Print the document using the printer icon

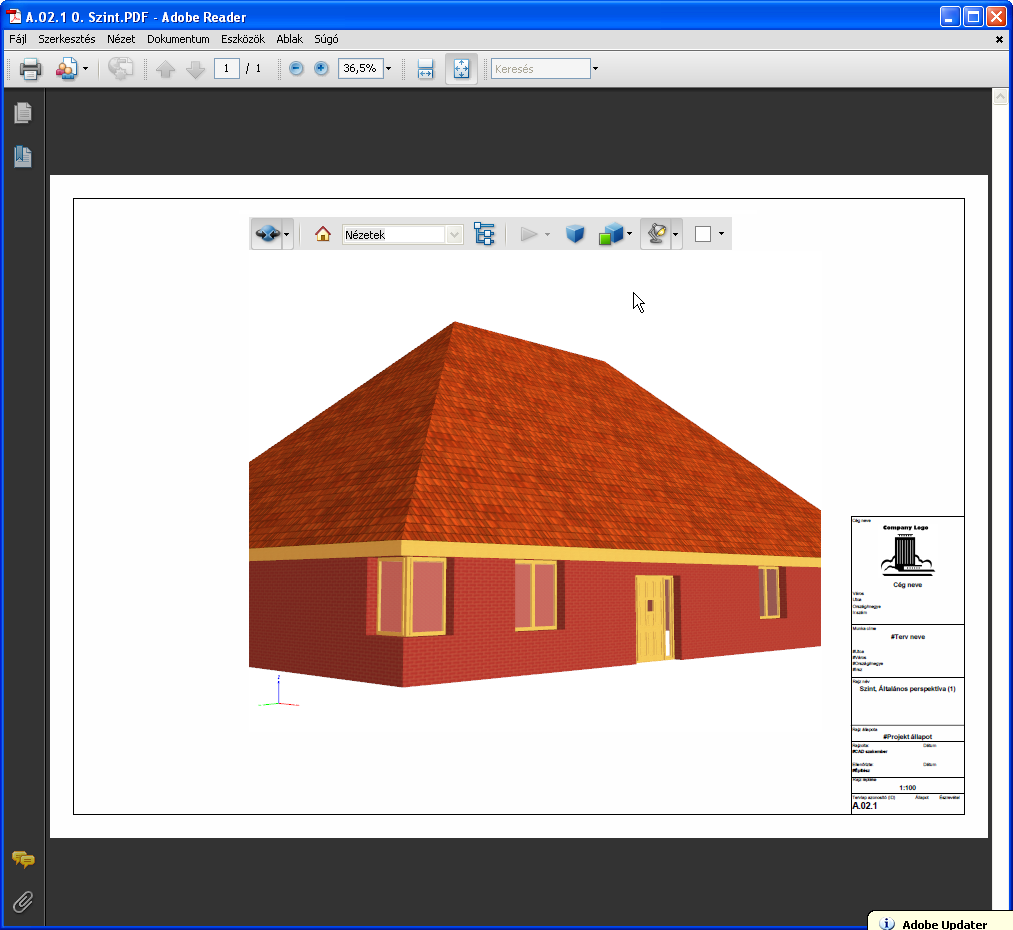29,68
